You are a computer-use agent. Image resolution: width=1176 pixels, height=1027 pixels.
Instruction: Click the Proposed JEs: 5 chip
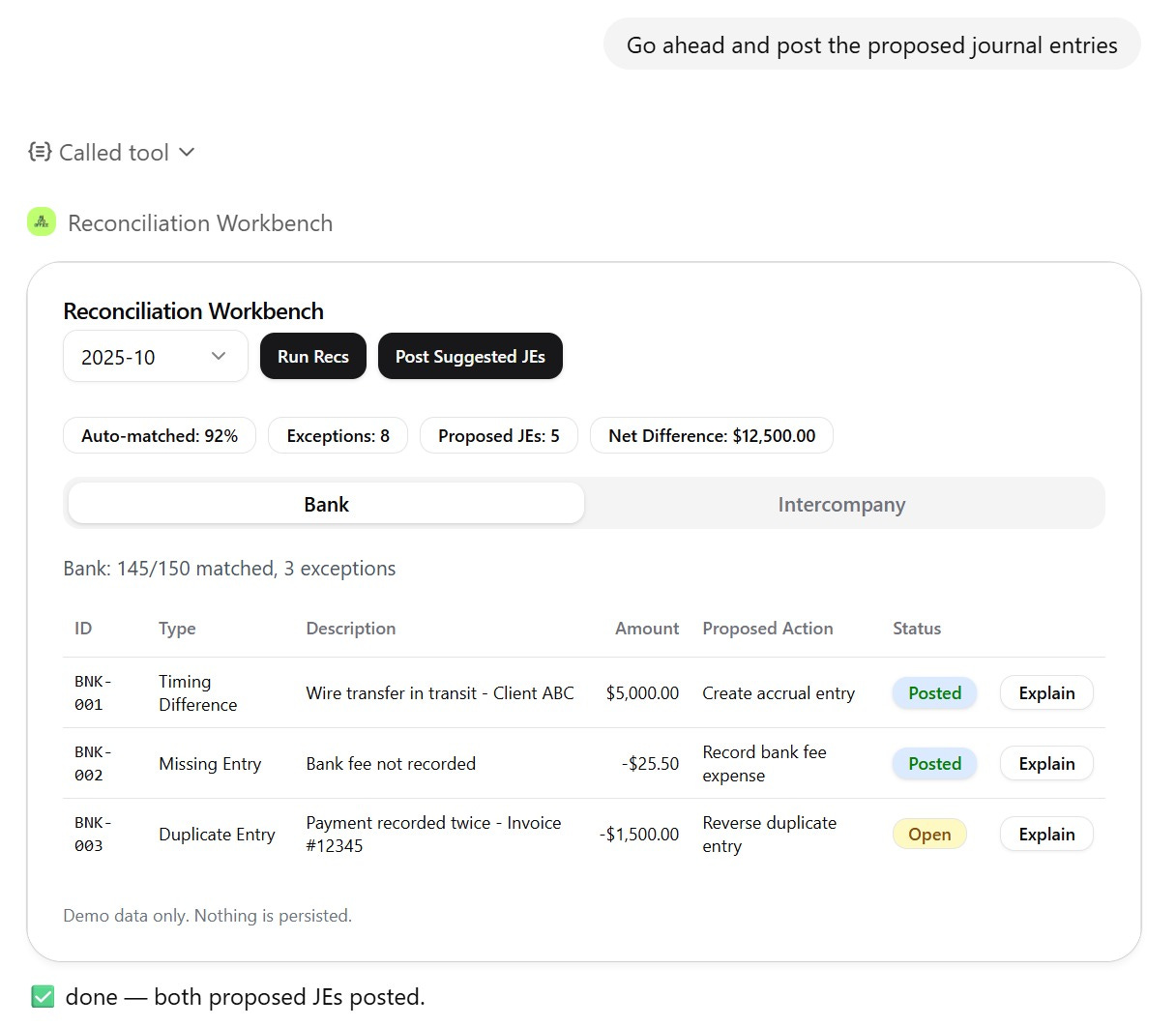(499, 435)
